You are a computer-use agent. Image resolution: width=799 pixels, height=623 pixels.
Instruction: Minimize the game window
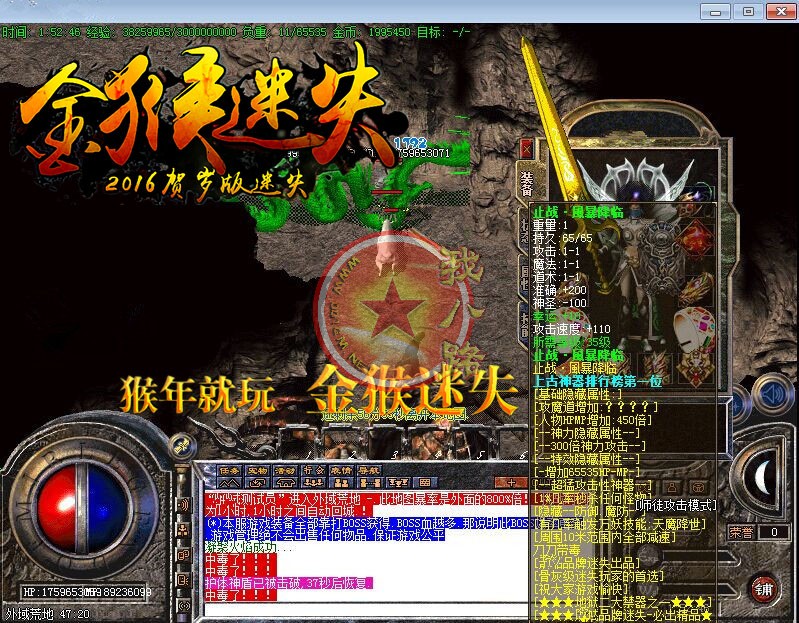point(715,11)
